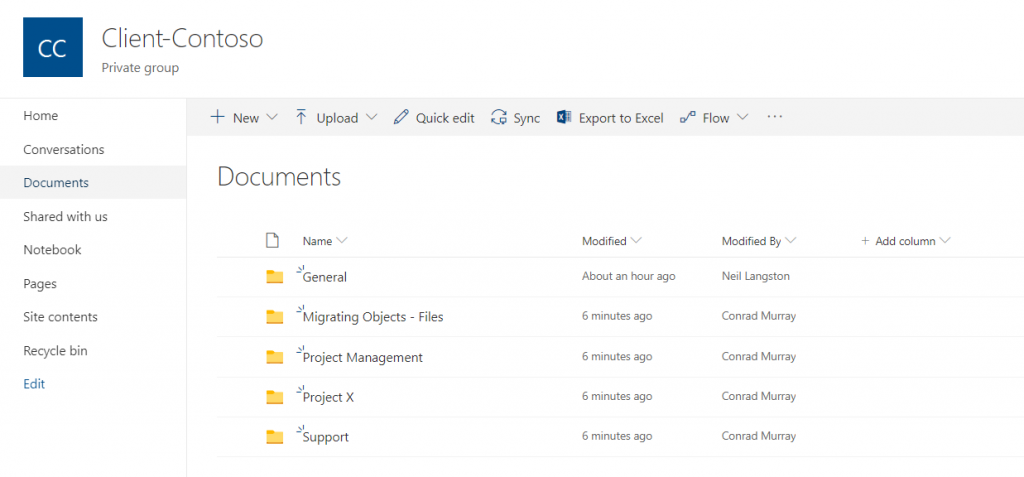Click the Flow connector icon
1024x477 pixels.
[688, 118]
